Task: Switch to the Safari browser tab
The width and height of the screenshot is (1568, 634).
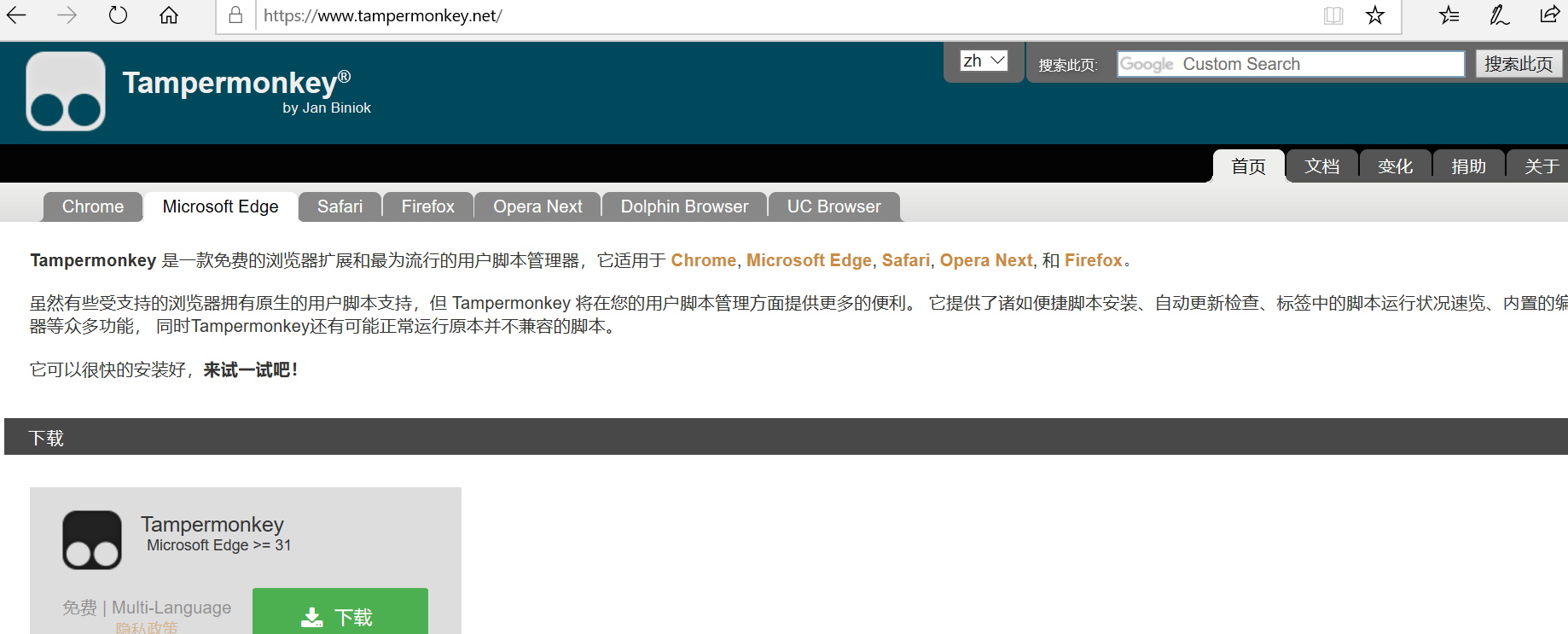Action: tap(340, 206)
